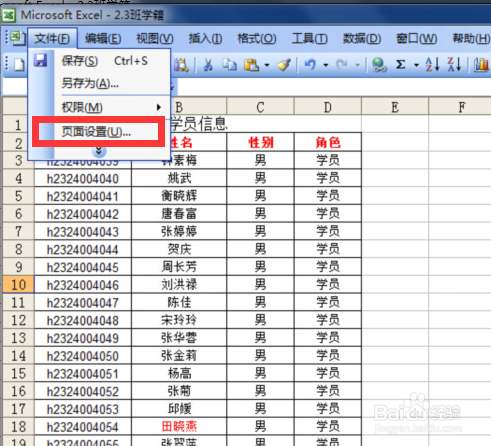491x446 pixels.
Task: Choose 保存(S) Save from File menu
Action: [99, 61]
